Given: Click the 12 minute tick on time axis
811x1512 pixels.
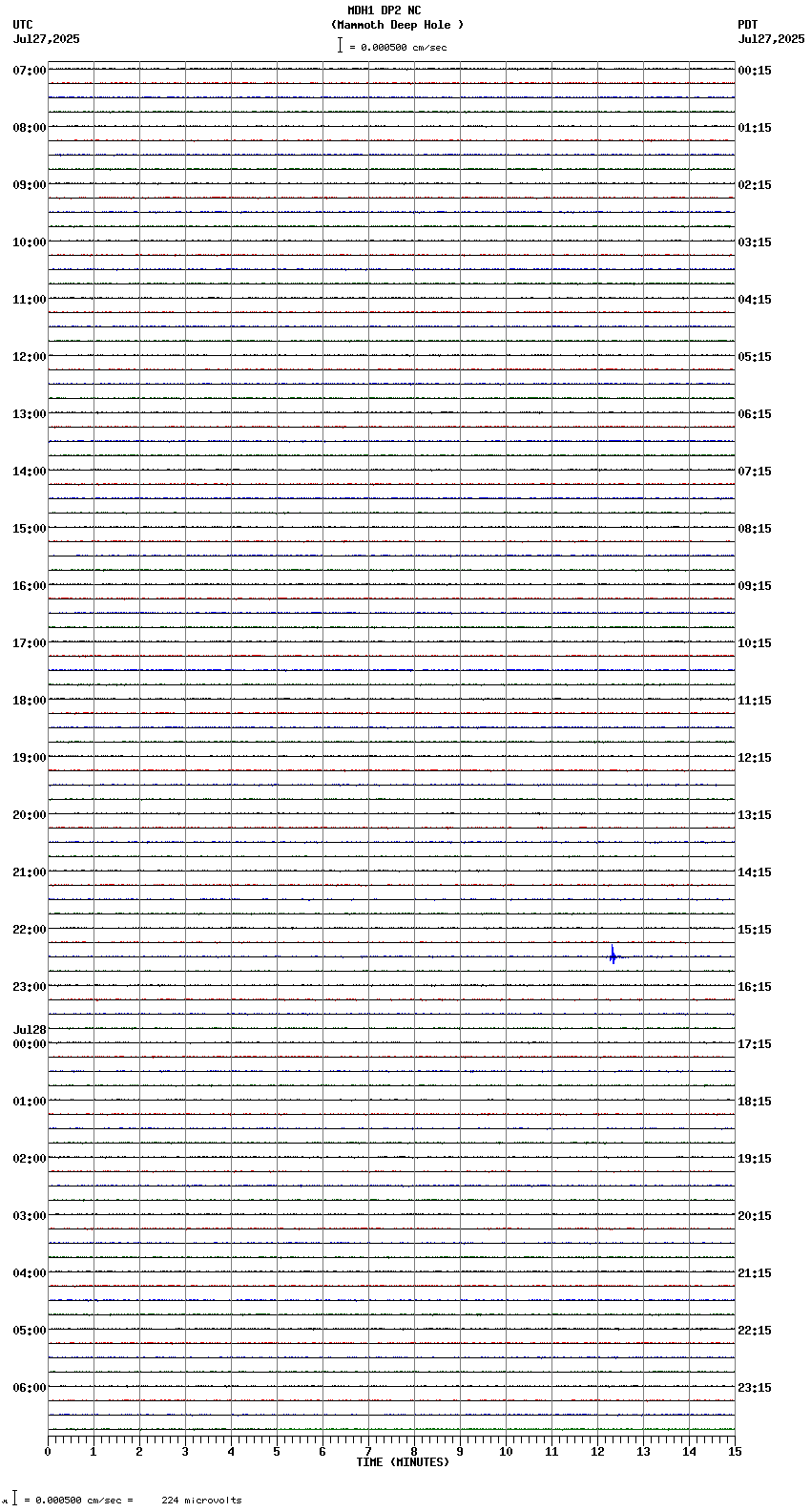Looking at the screenshot, I should (x=597, y=1452).
